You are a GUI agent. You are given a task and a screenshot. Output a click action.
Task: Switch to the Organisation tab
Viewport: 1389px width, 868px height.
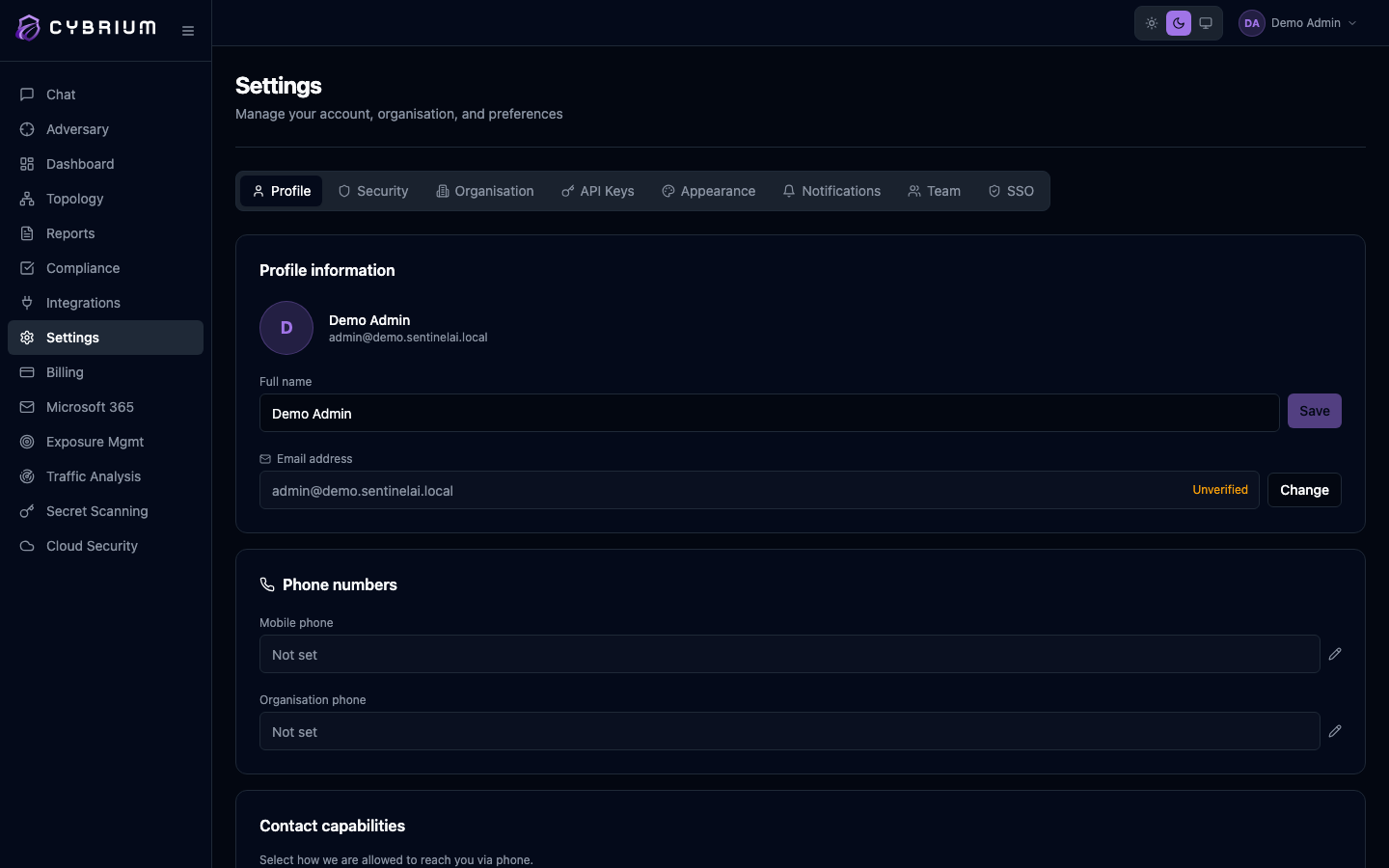coord(485,191)
